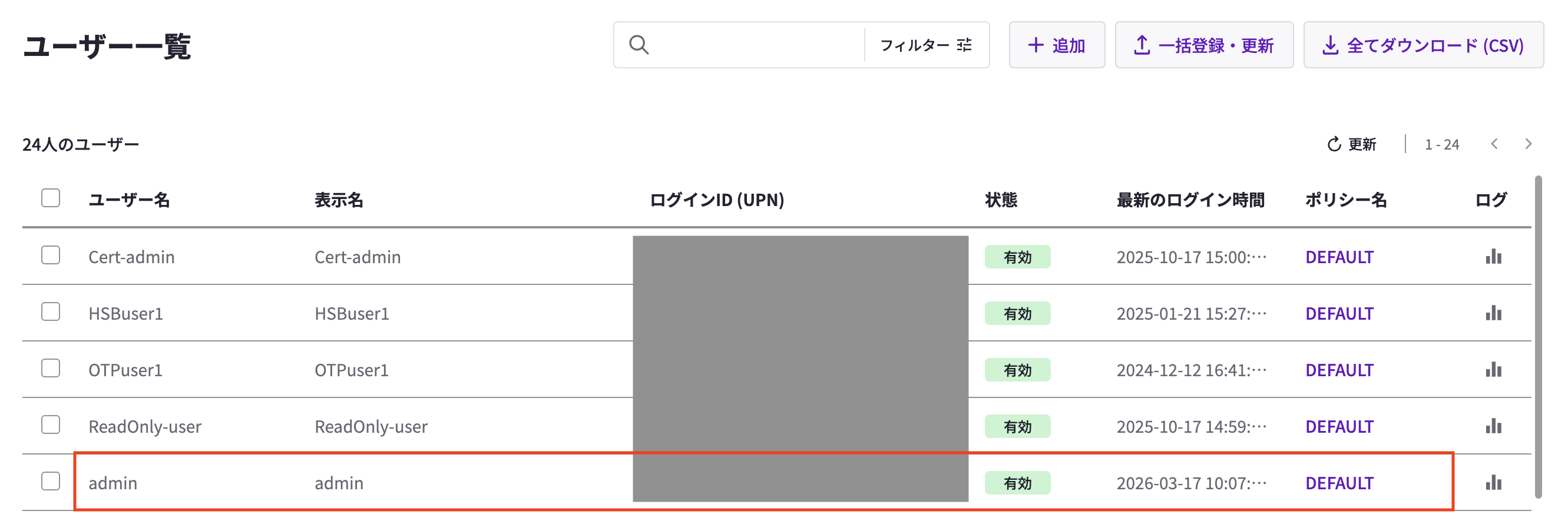Refresh the user list with 更新
The width and height of the screenshot is (1568, 524).
pos(1351,144)
